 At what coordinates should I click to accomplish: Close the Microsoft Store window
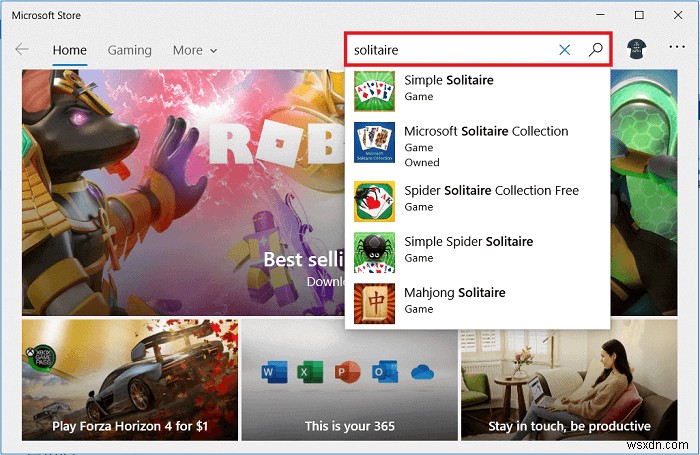click(x=678, y=15)
